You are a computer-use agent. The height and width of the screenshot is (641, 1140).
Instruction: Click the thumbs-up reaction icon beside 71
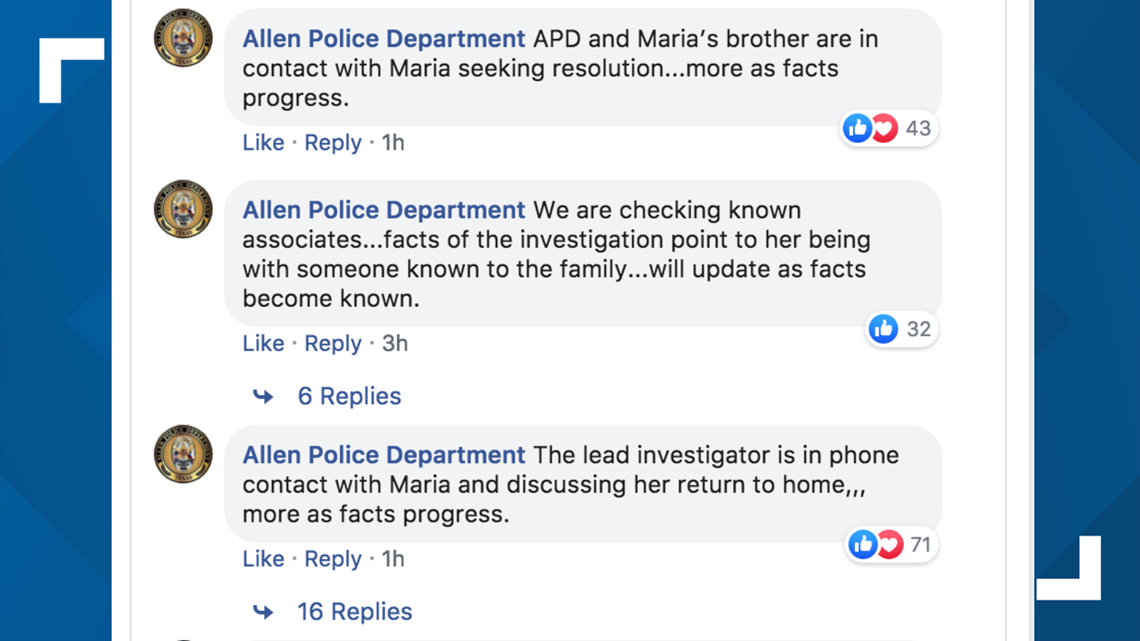[x=862, y=544]
